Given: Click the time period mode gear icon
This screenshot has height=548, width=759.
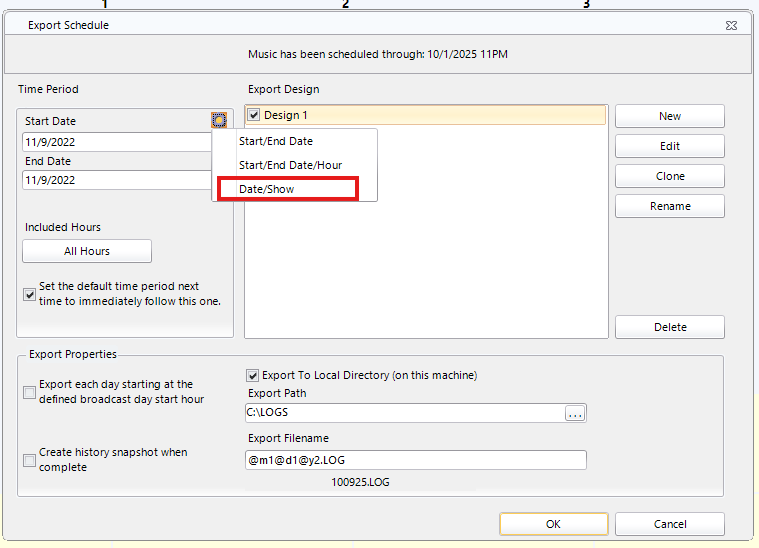Looking at the screenshot, I should [x=219, y=120].
